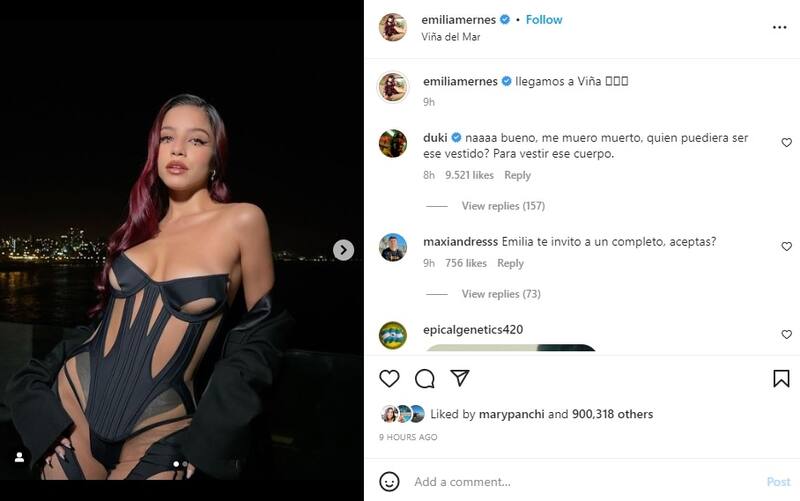Viewport: 800px width, 501px height.
Task: Like maxiandresss's comment
Action: (786, 246)
